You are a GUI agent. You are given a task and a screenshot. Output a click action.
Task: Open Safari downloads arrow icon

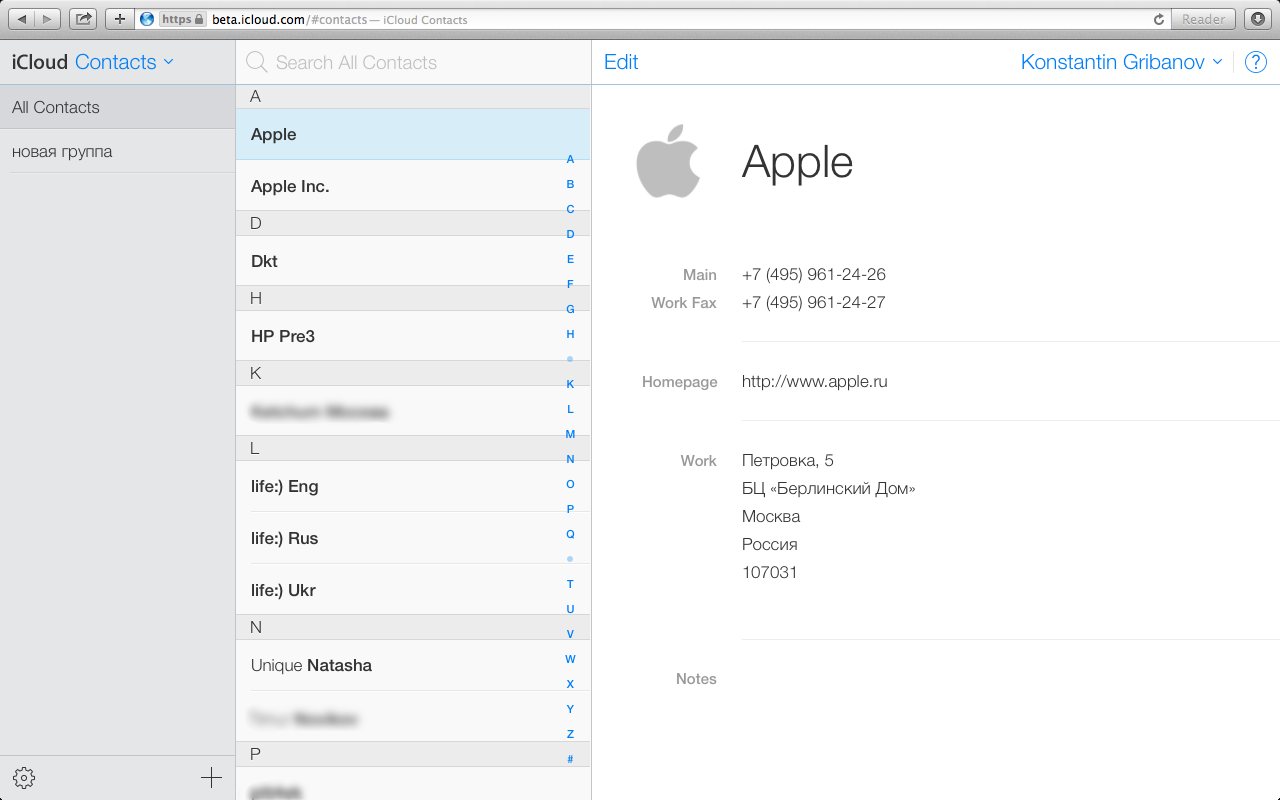tap(1257, 19)
